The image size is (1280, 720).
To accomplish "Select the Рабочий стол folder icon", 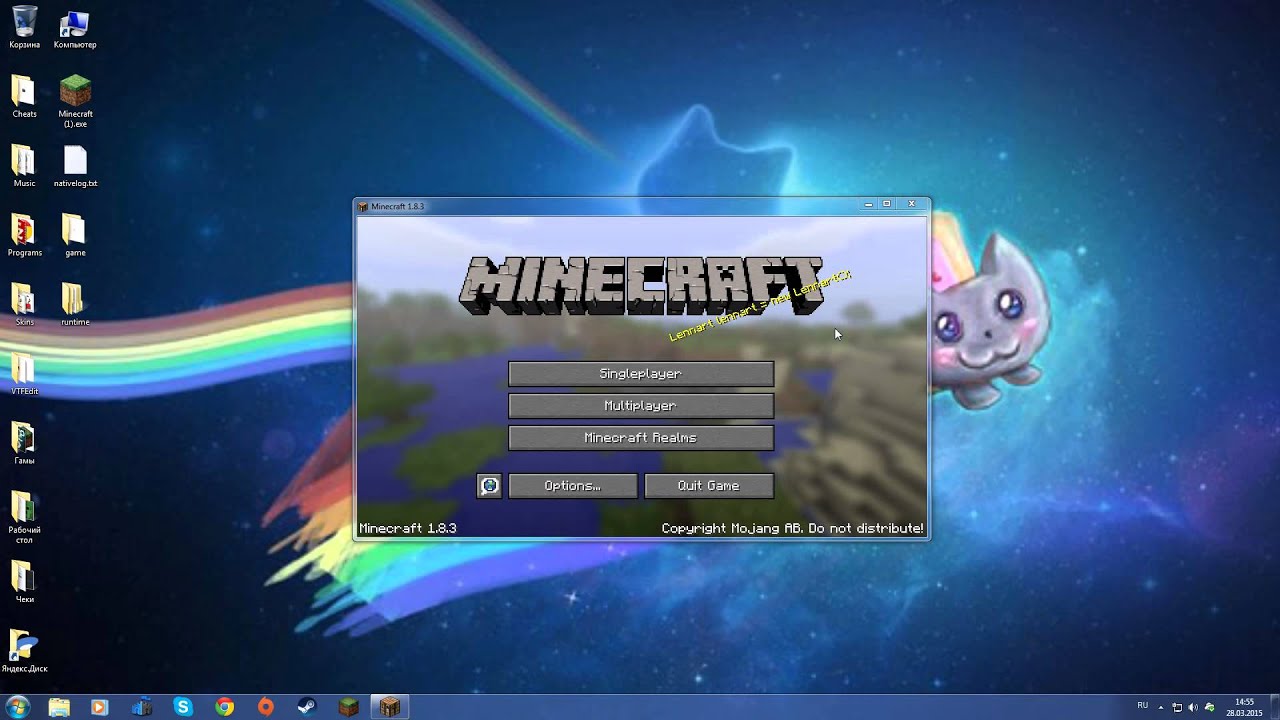I will [x=24, y=516].
